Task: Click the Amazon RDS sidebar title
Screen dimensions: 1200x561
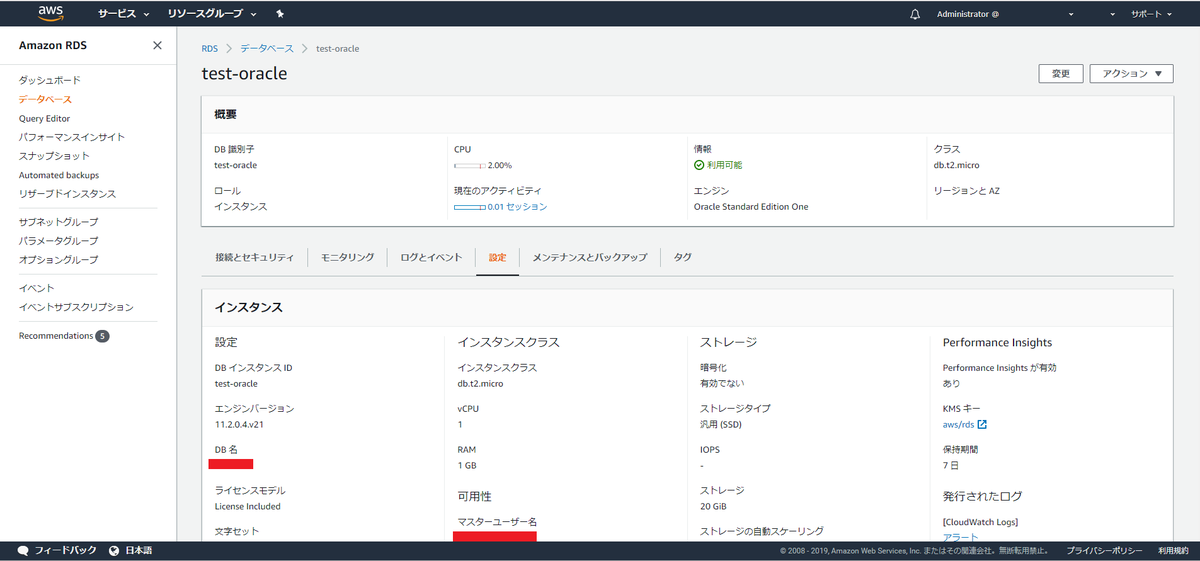Action: [x=55, y=45]
